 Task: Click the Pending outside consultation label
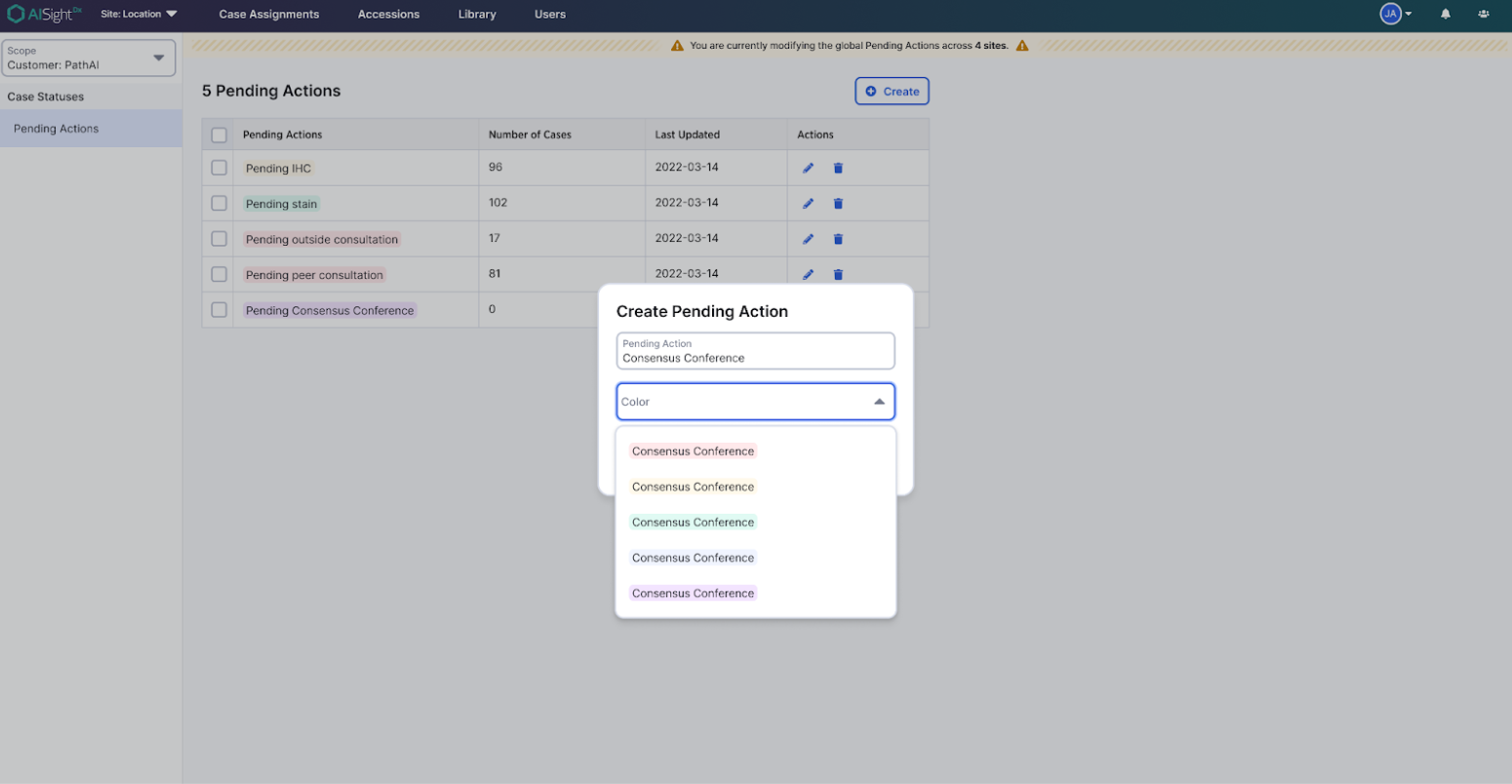[322, 239]
